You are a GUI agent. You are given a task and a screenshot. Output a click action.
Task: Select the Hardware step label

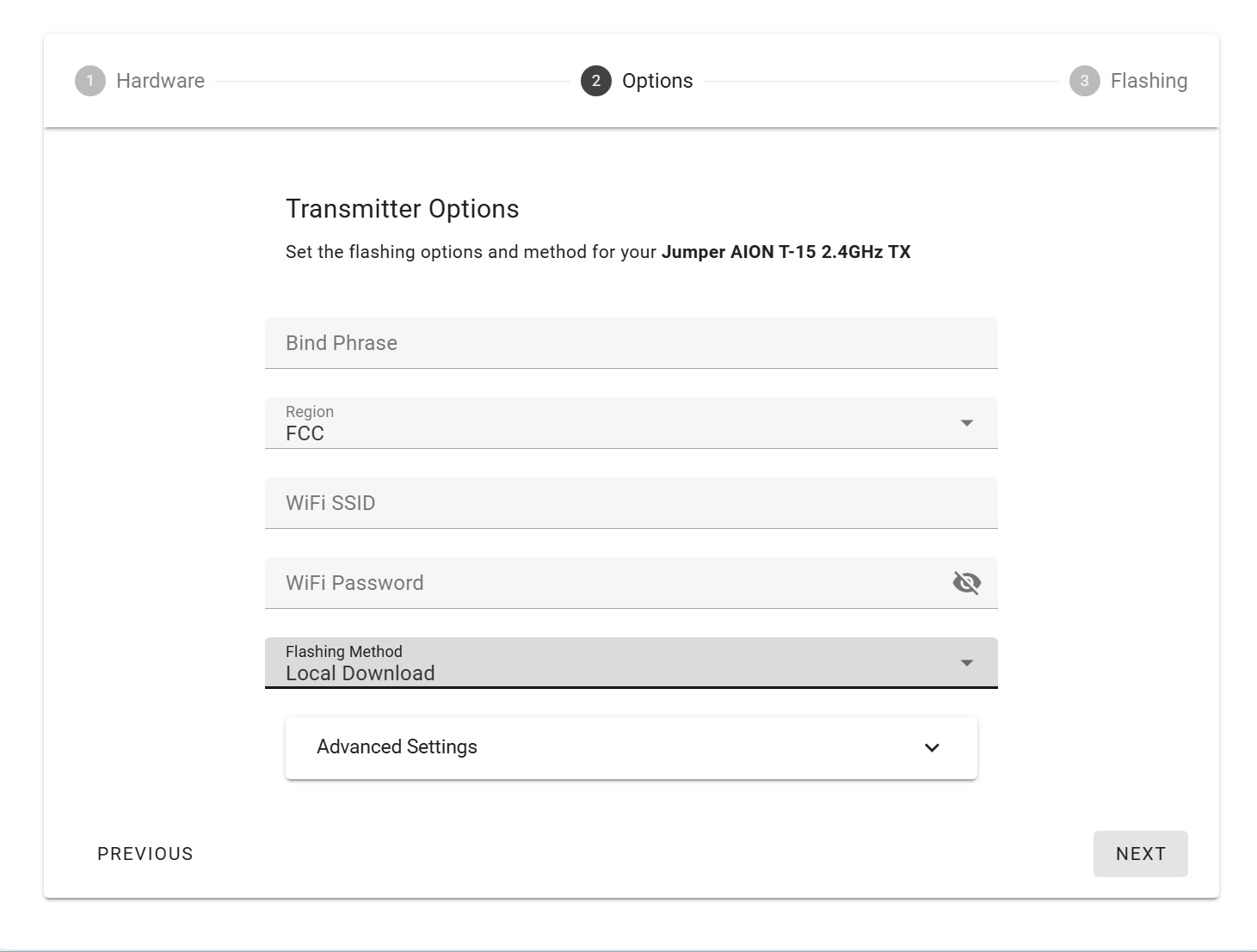(x=160, y=81)
